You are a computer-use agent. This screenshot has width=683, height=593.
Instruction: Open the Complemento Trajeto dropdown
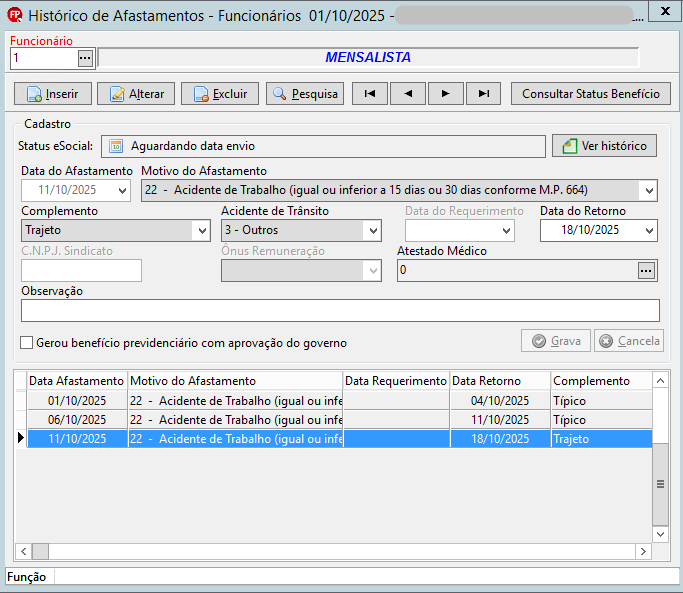tap(202, 230)
